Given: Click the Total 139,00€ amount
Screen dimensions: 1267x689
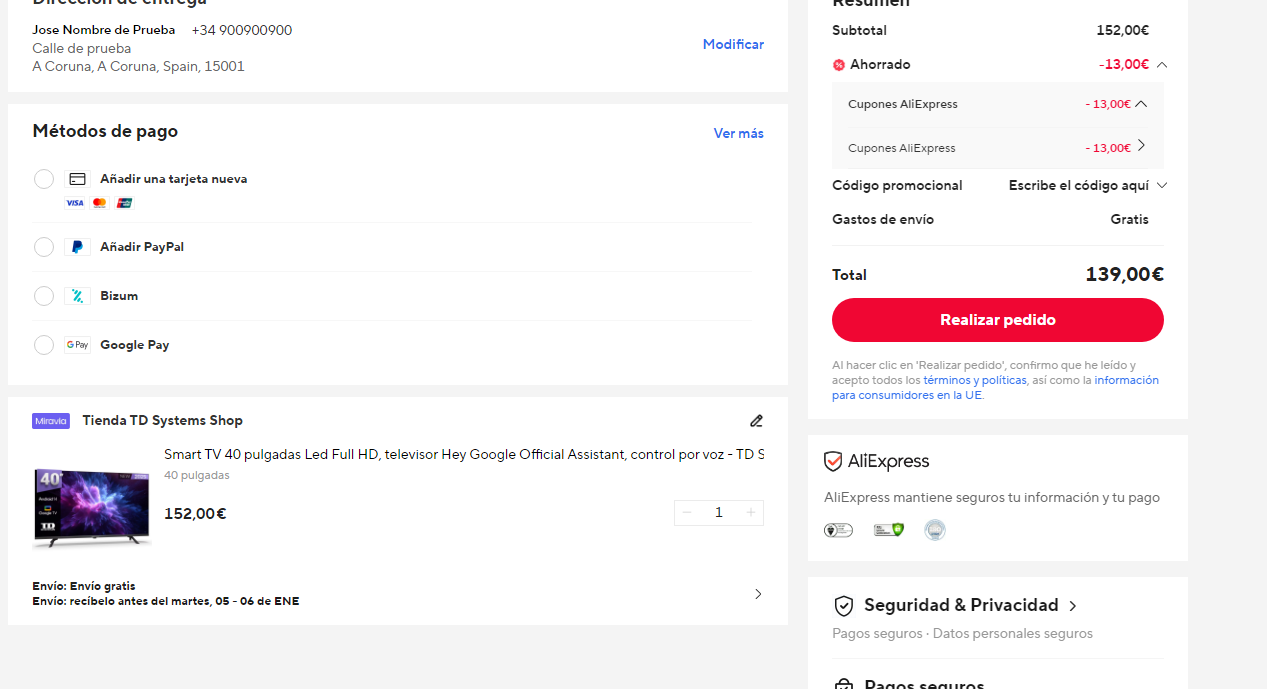Looking at the screenshot, I should [x=1125, y=274].
